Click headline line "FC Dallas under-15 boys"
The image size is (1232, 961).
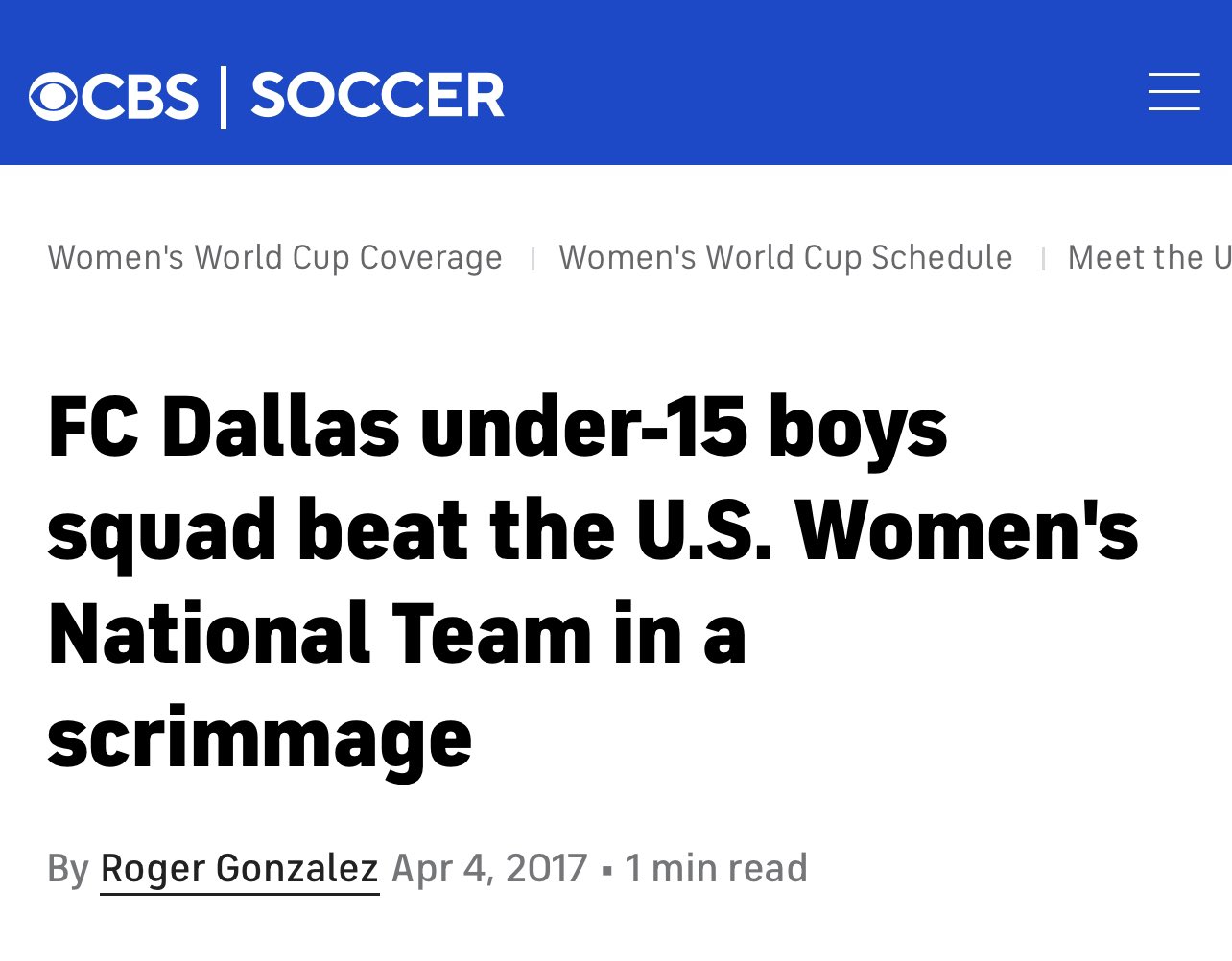point(497,429)
